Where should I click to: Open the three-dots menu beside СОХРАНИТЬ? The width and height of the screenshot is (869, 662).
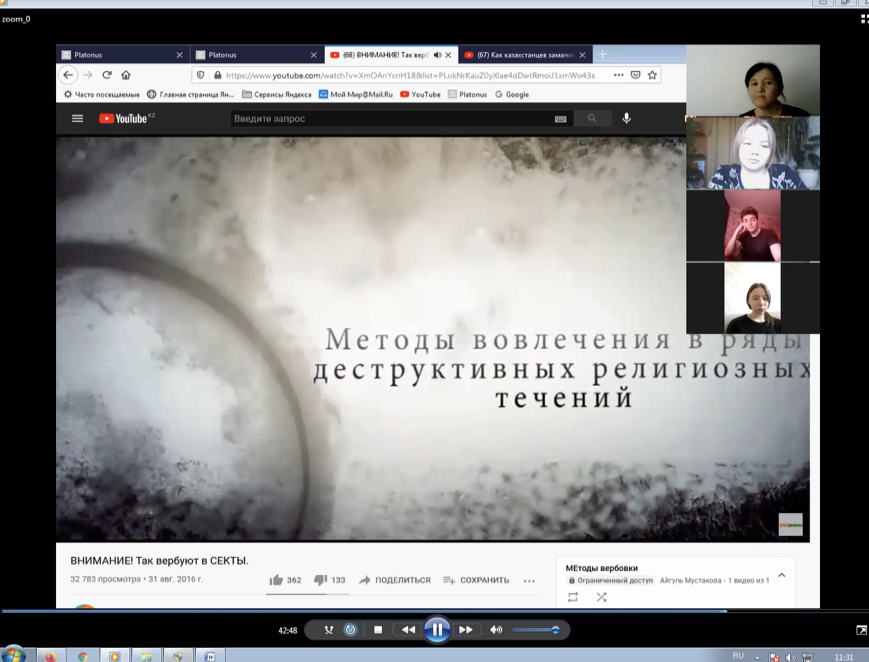click(x=529, y=581)
